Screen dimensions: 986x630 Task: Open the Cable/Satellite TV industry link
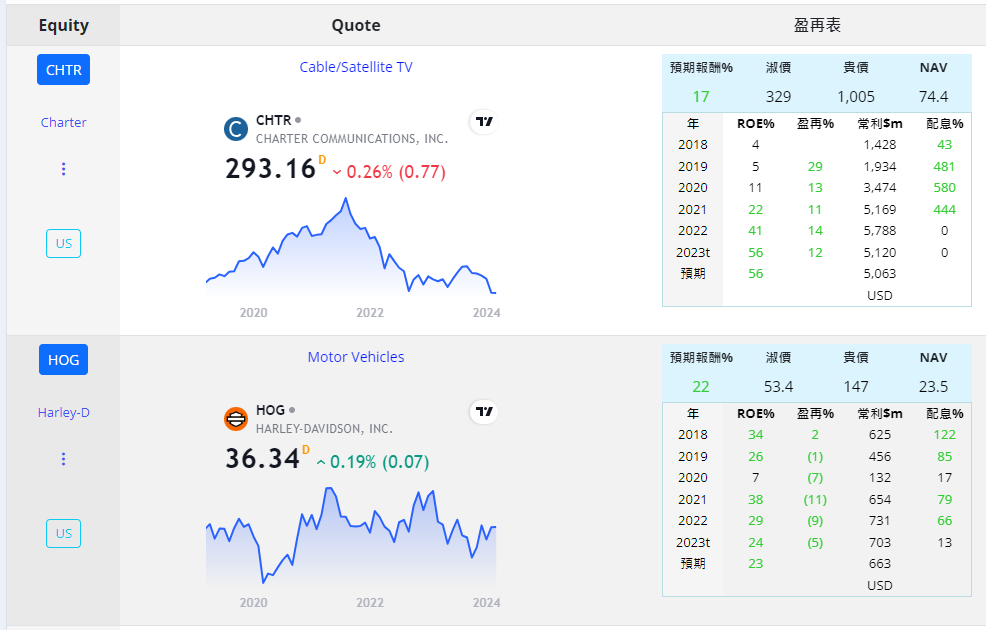pos(356,67)
